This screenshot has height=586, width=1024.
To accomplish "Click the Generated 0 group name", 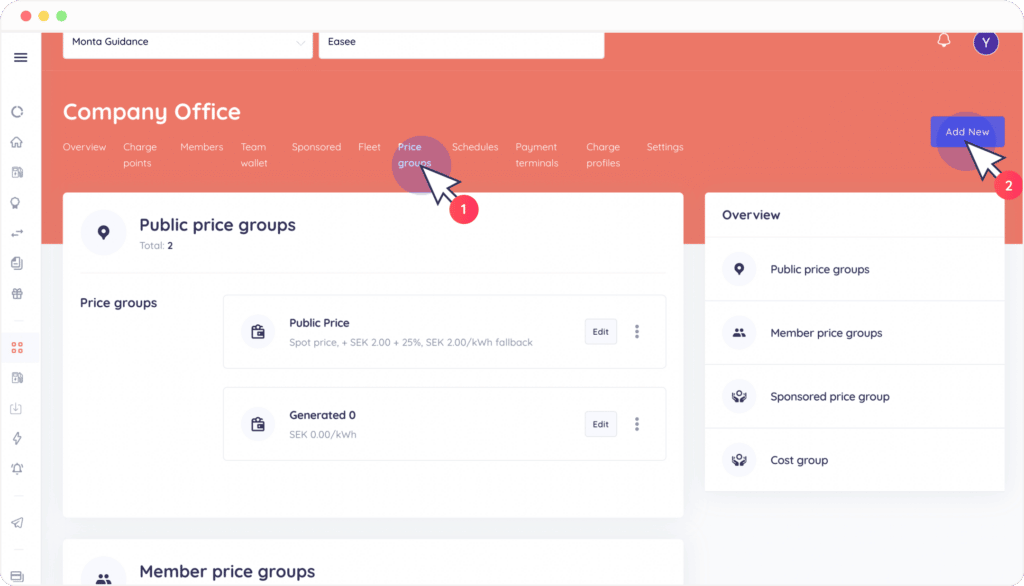I will 323,415.
